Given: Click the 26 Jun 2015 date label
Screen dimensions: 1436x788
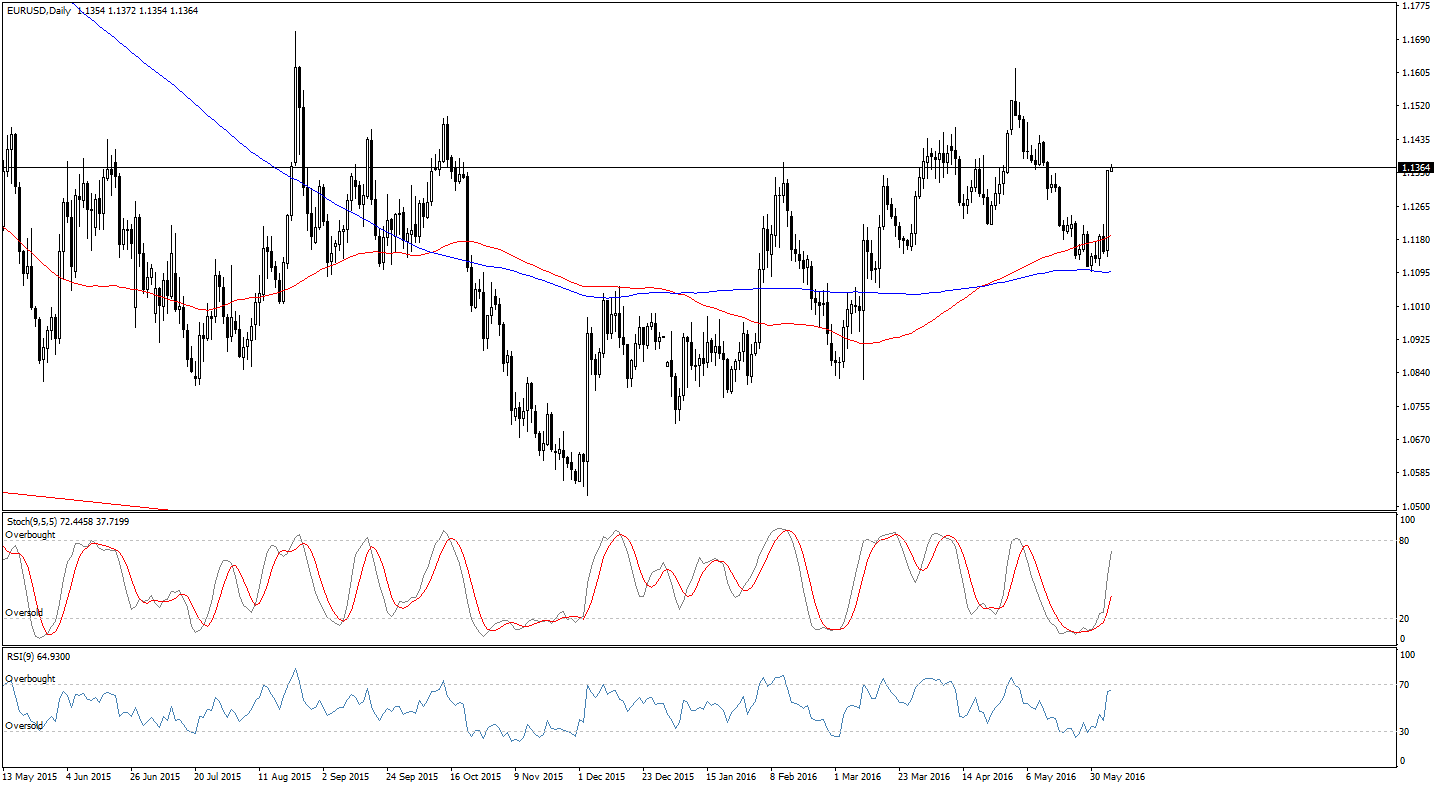Looking at the screenshot, I should [x=156, y=776].
